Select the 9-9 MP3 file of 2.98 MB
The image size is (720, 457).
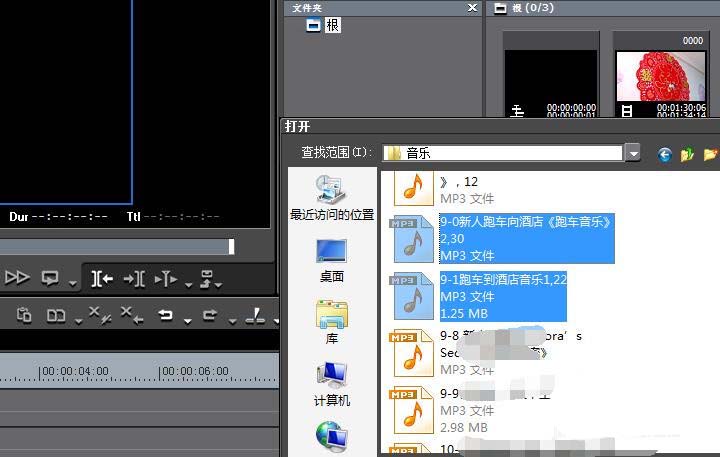(470, 410)
